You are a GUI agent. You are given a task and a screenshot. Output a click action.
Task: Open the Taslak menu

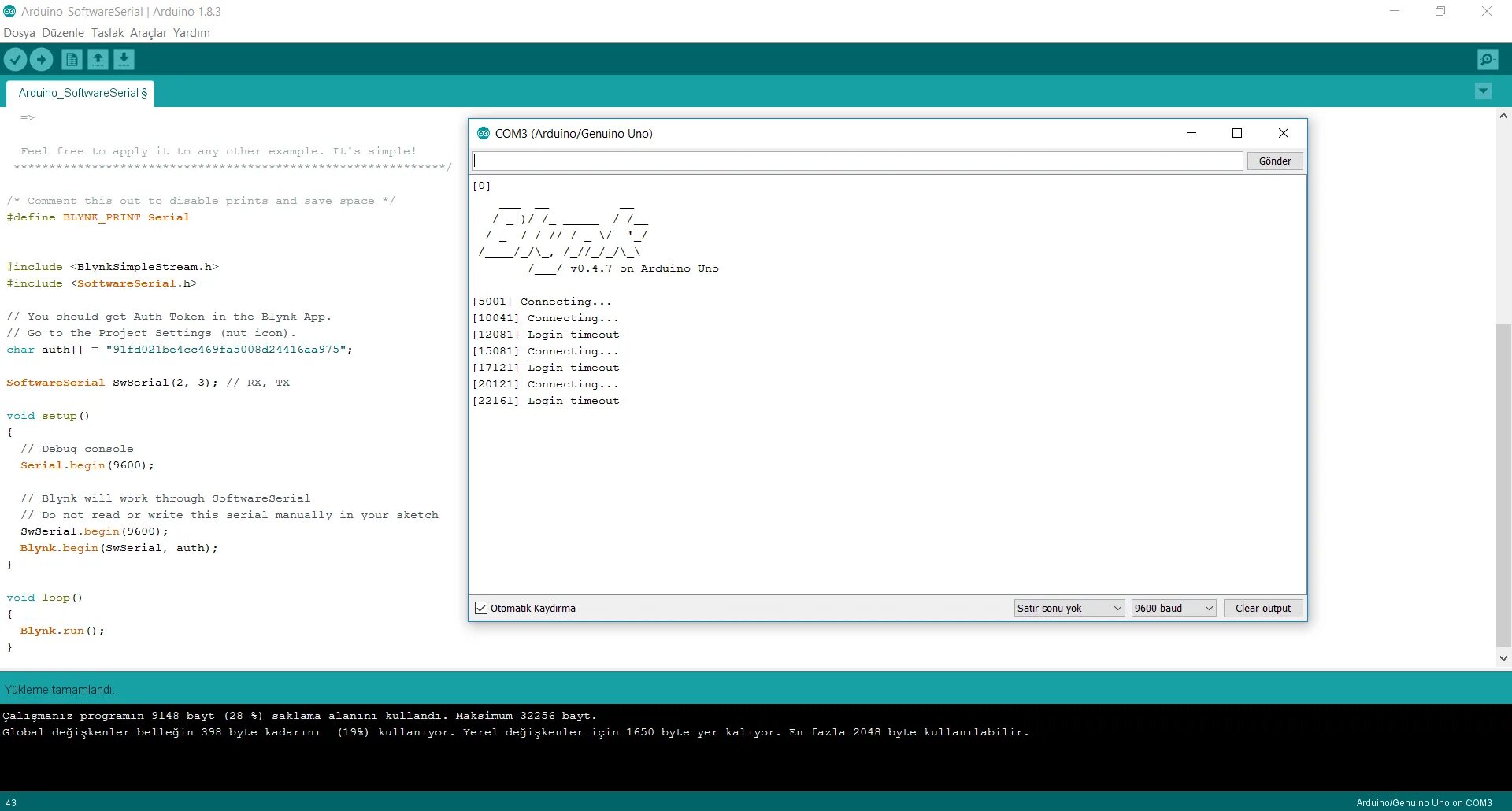[107, 33]
